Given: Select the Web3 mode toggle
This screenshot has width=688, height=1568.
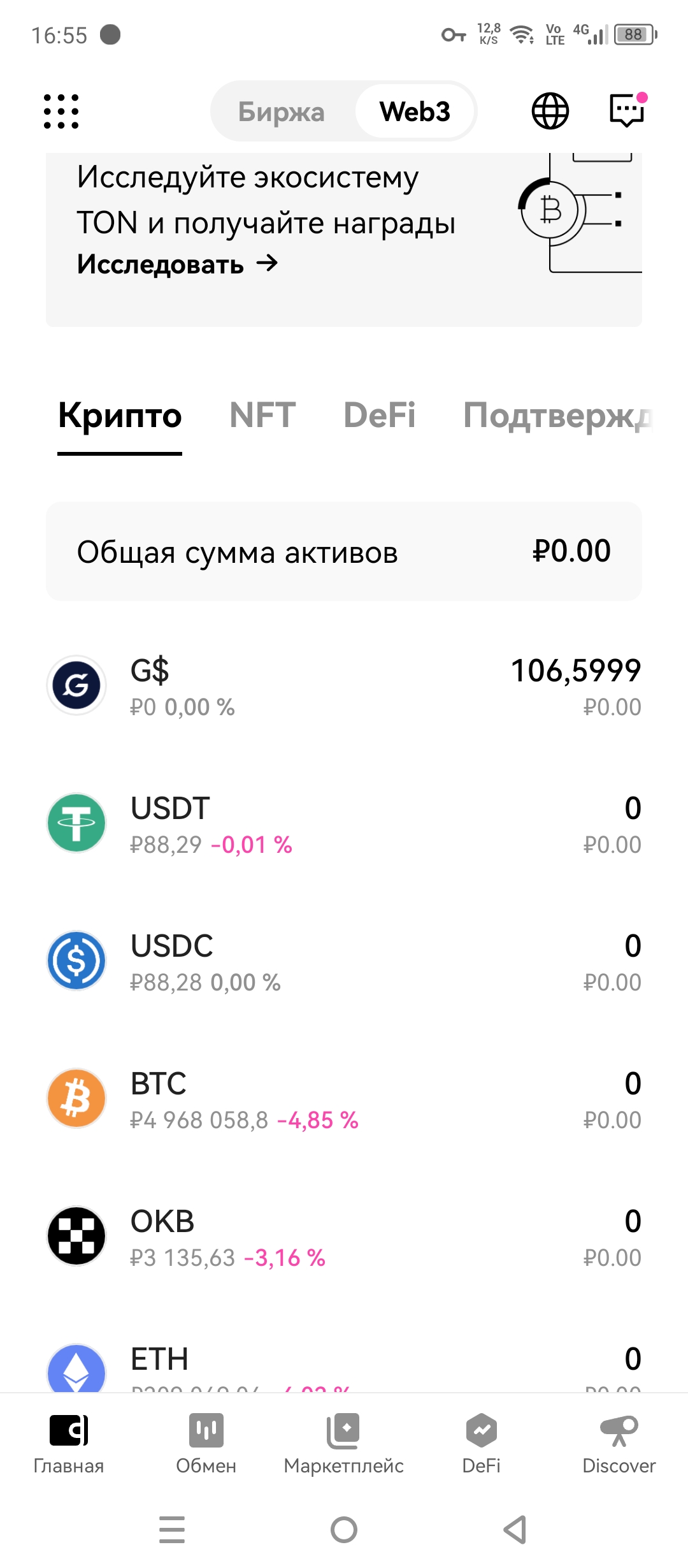Looking at the screenshot, I should pyautogui.click(x=415, y=112).
